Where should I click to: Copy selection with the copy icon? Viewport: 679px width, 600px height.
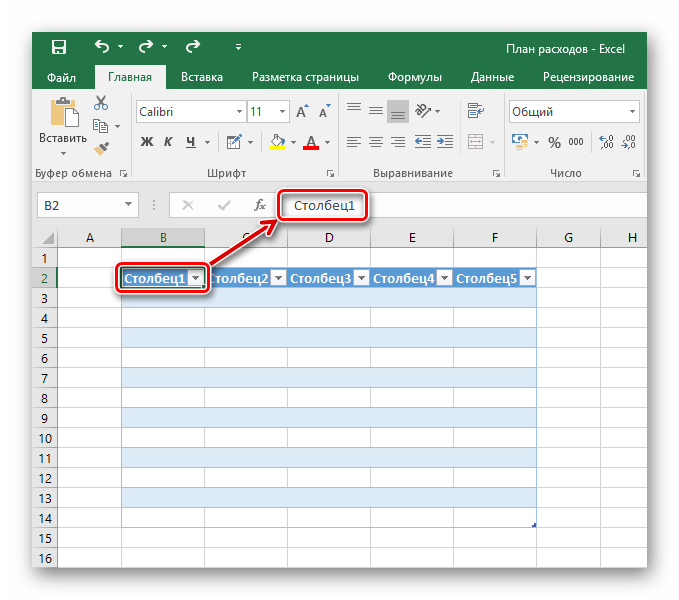(100, 126)
